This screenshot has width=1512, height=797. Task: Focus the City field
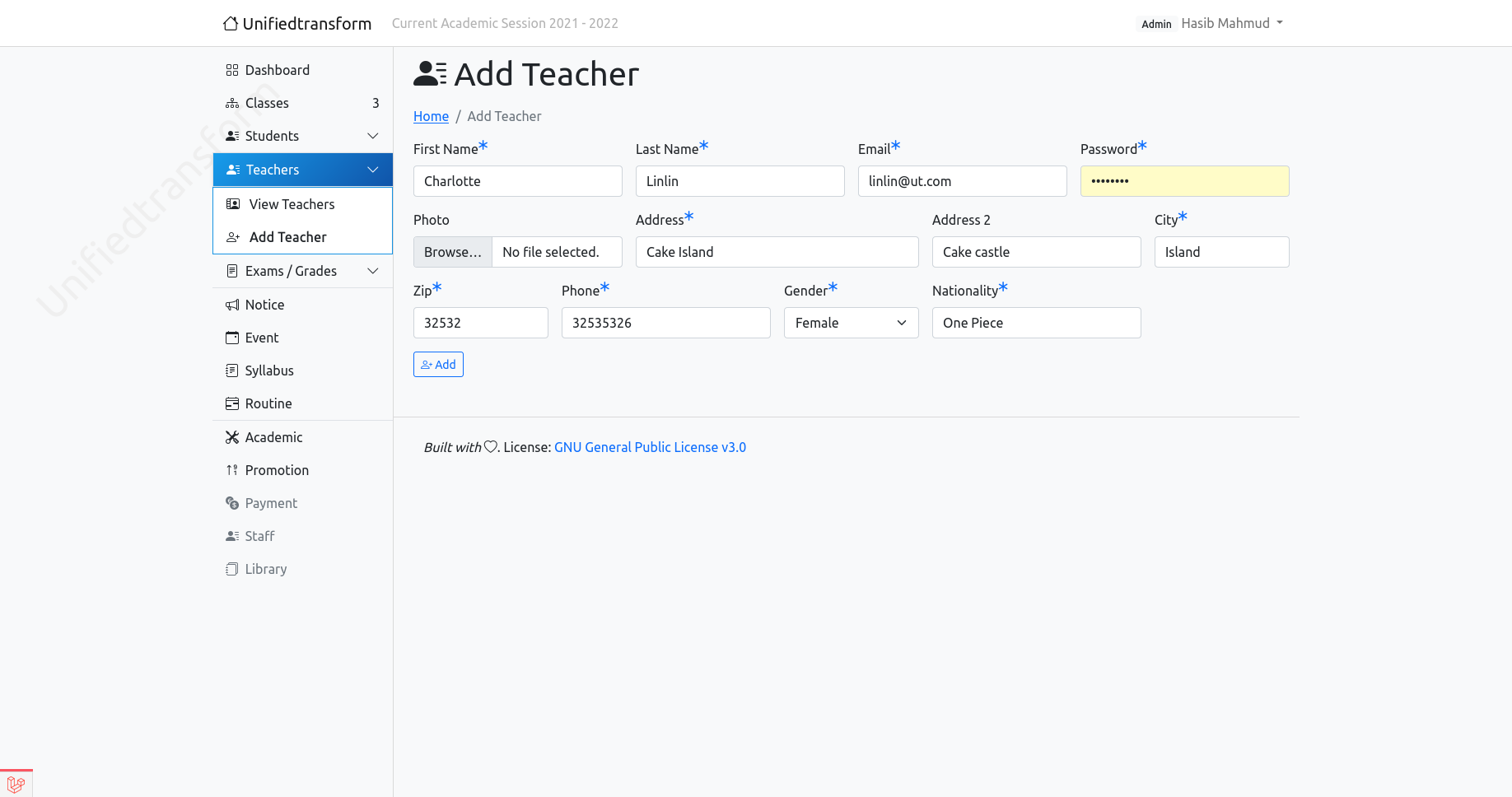[x=1222, y=252]
